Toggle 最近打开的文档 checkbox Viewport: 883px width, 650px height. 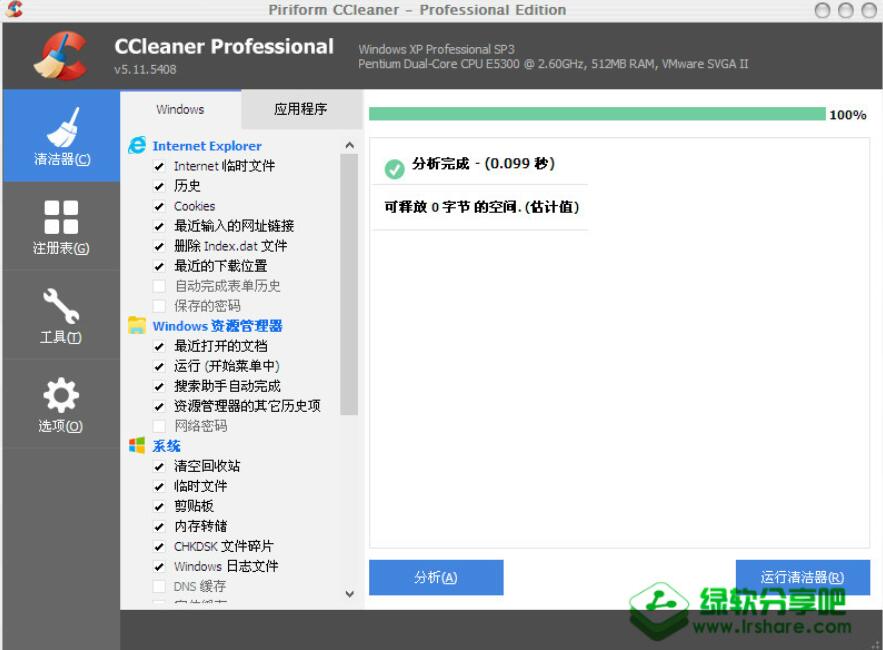tap(159, 346)
